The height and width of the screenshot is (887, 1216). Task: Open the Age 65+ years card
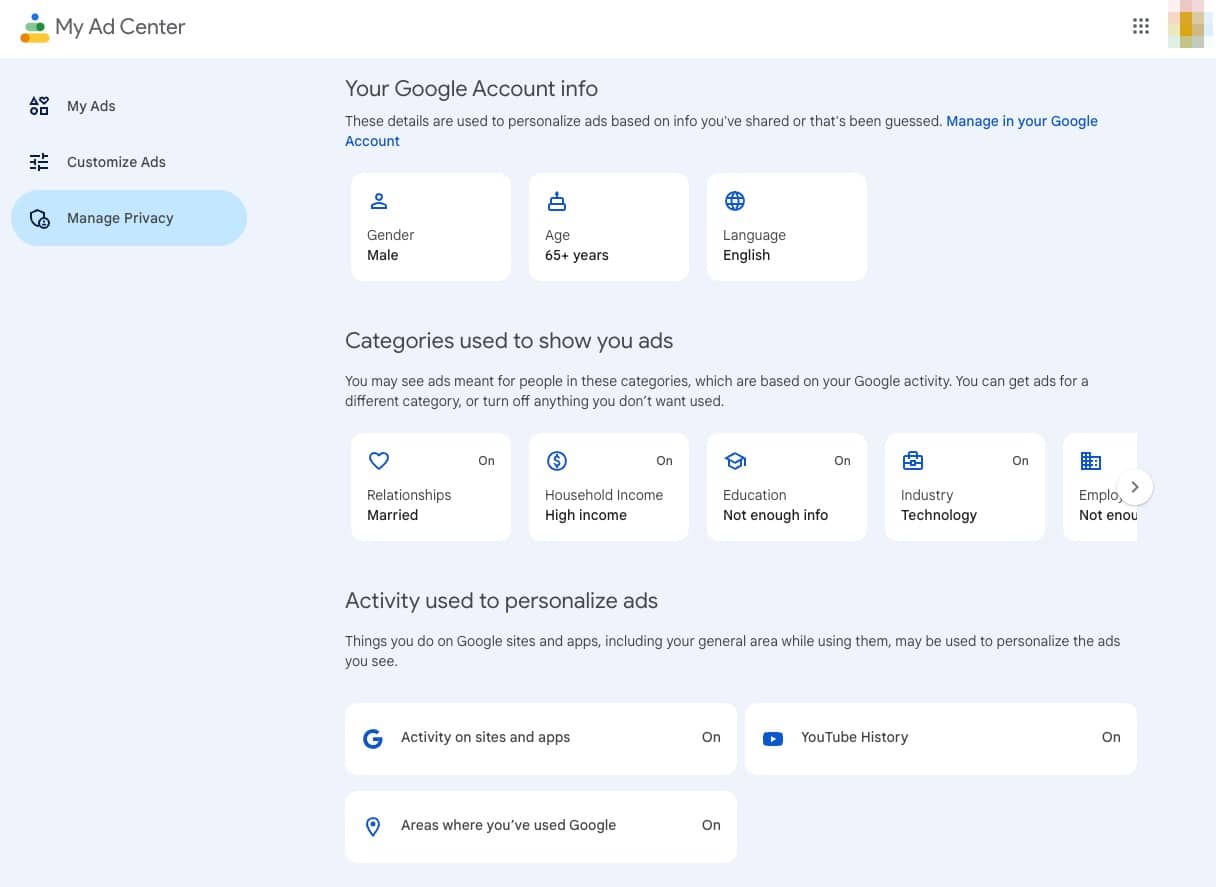(x=609, y=227)
